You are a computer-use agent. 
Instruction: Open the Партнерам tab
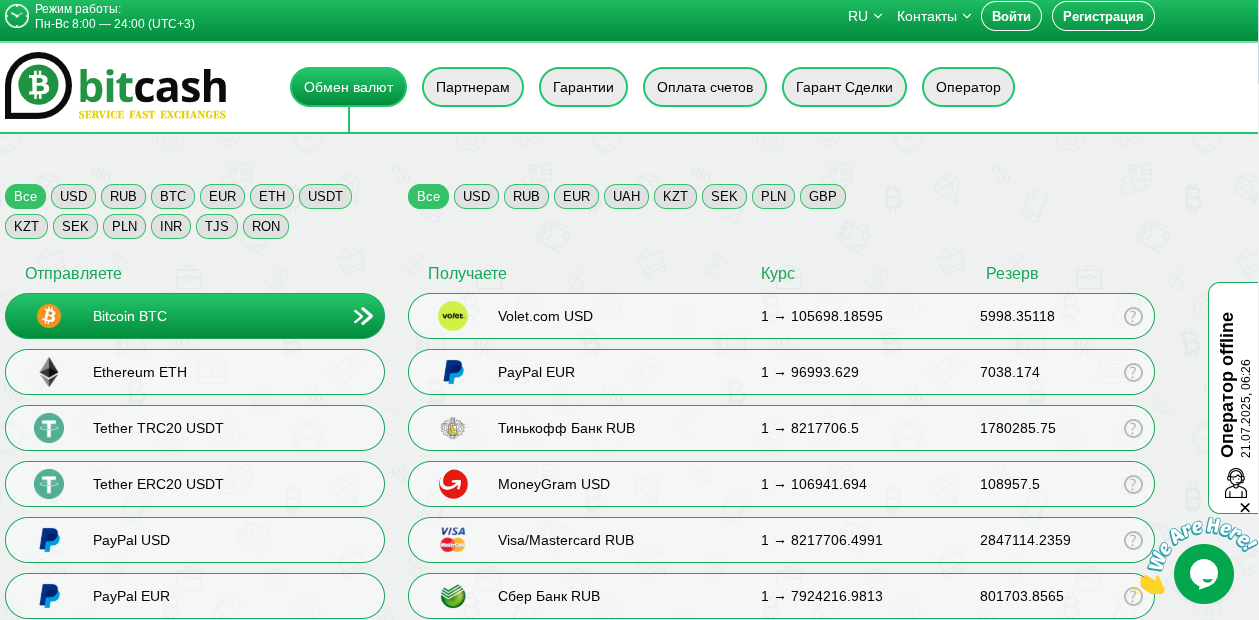(473, 87)
